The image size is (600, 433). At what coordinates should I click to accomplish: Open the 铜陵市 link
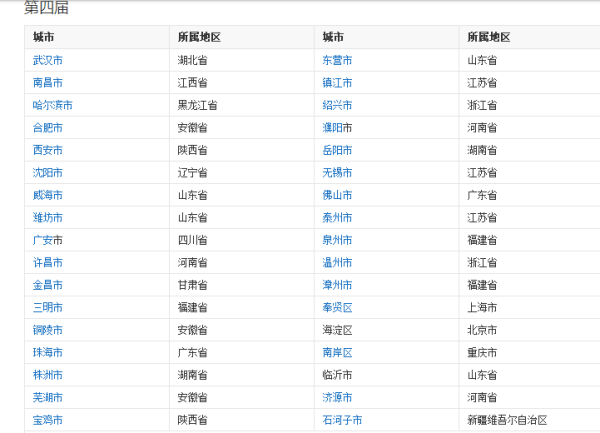coord(47,330)
